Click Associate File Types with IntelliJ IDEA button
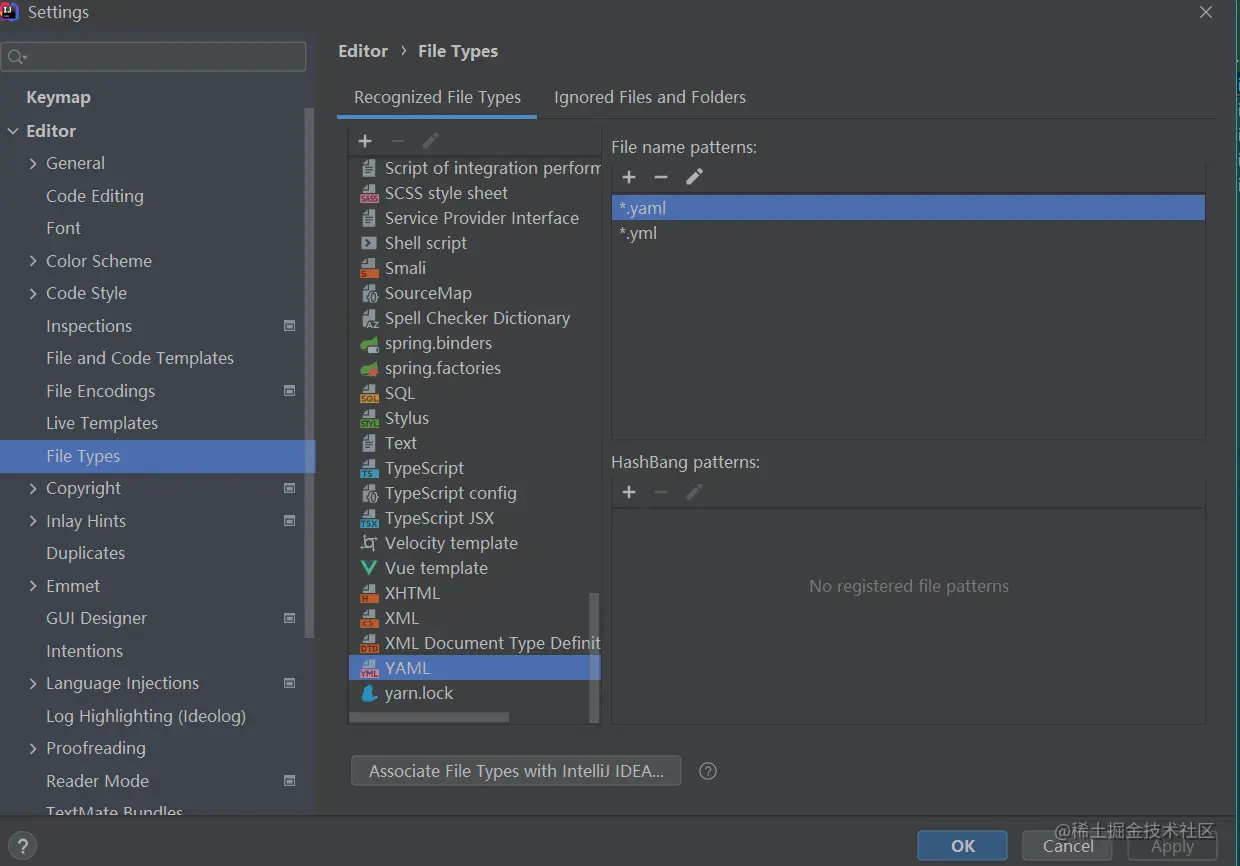1240x866 pixels. 516,771
